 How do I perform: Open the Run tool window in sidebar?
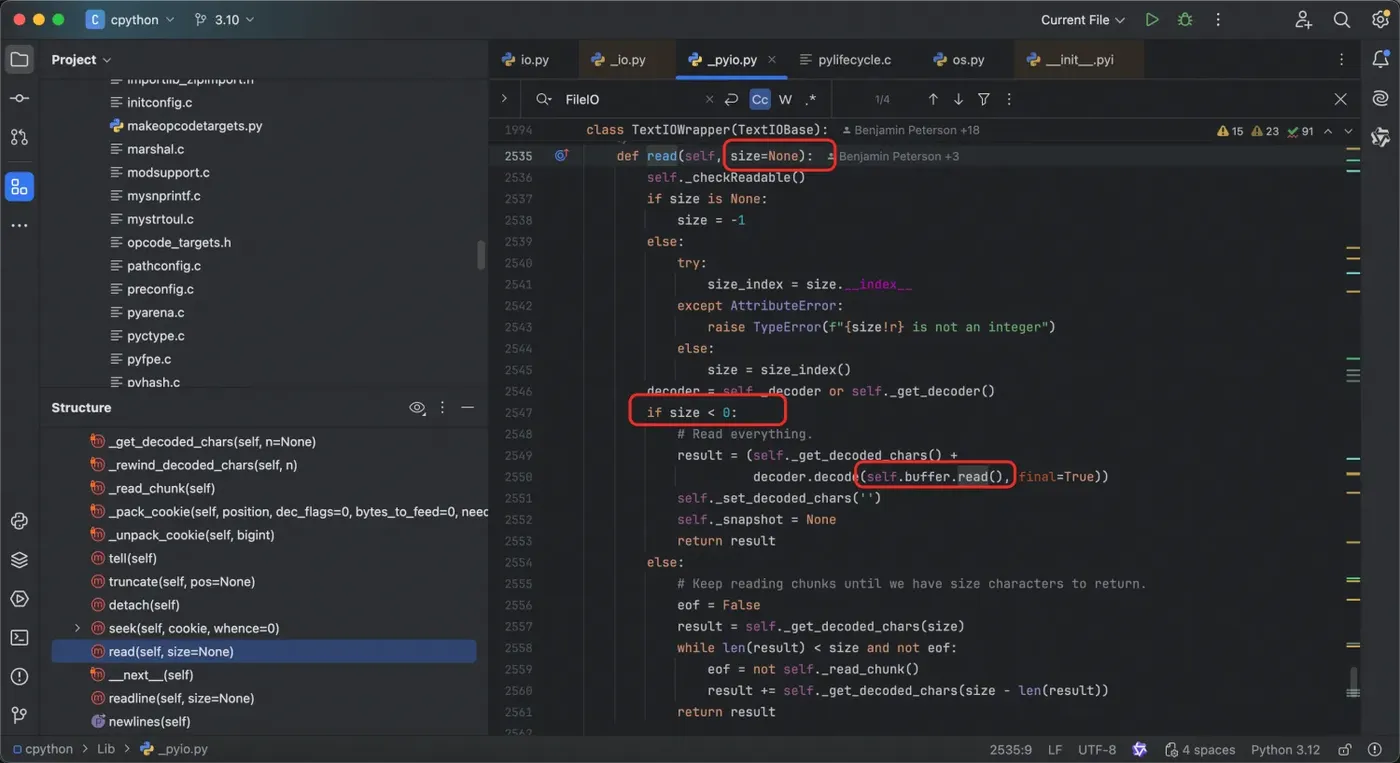coord(19,599)
